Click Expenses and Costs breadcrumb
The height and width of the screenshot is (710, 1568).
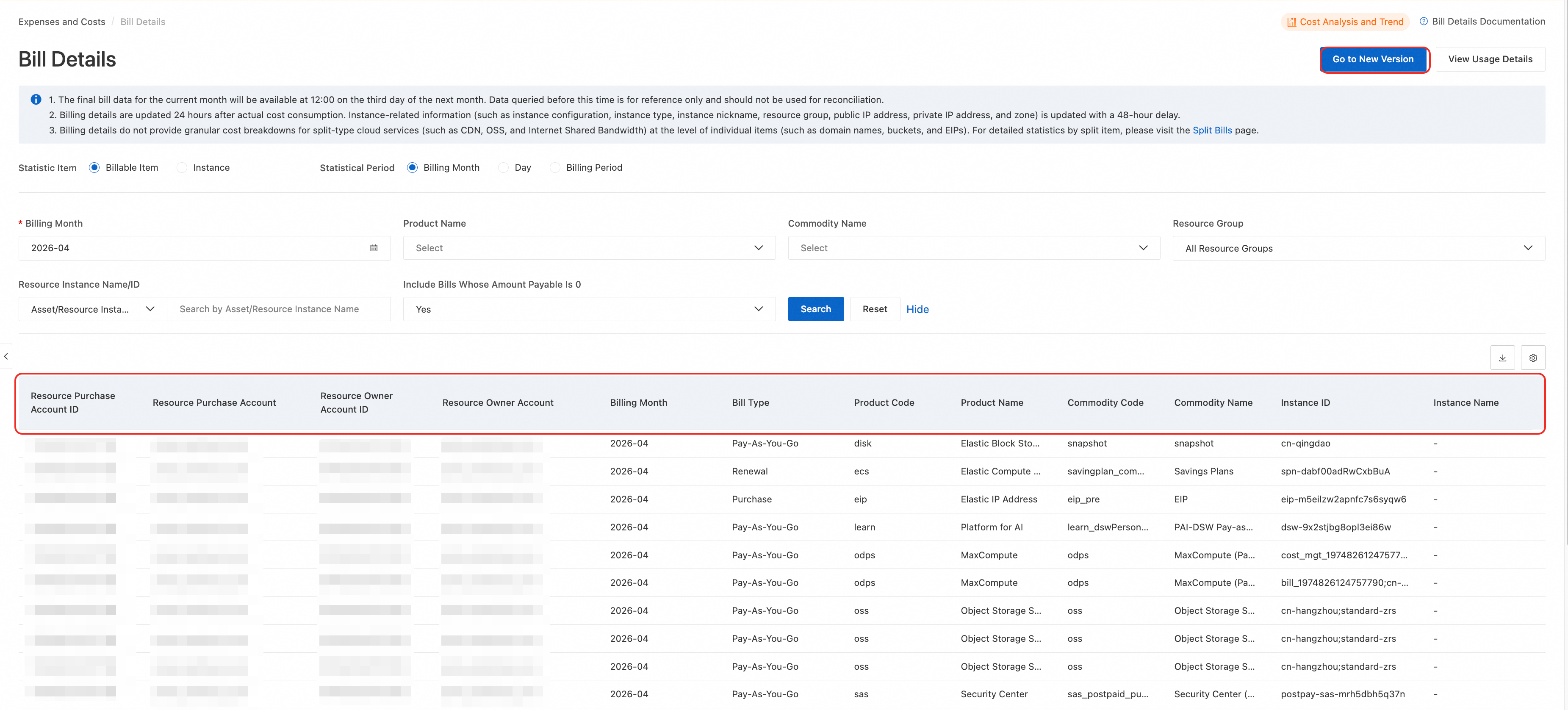click(x=61, y=22)
